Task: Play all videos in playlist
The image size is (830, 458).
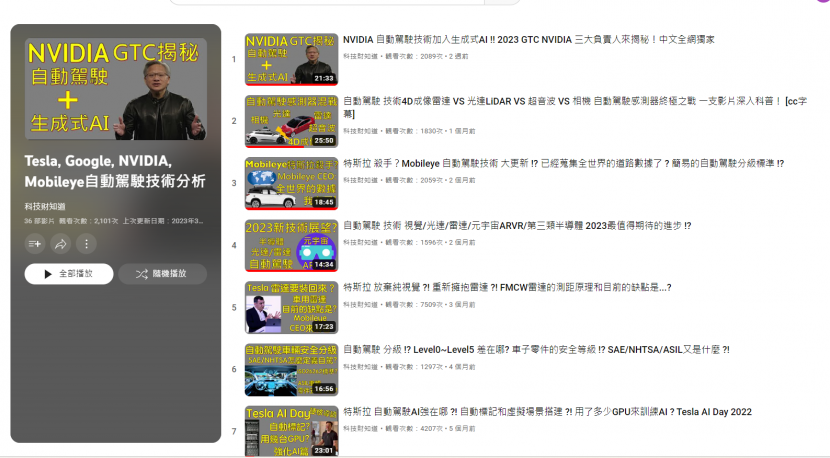Action: [x=69, y=274]
